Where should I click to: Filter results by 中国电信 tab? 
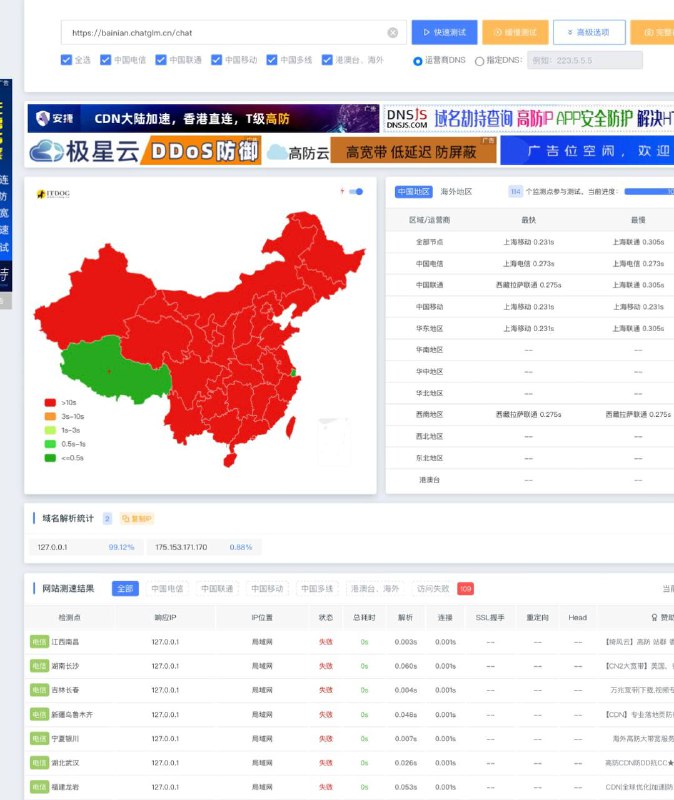(x=167, y=589)
